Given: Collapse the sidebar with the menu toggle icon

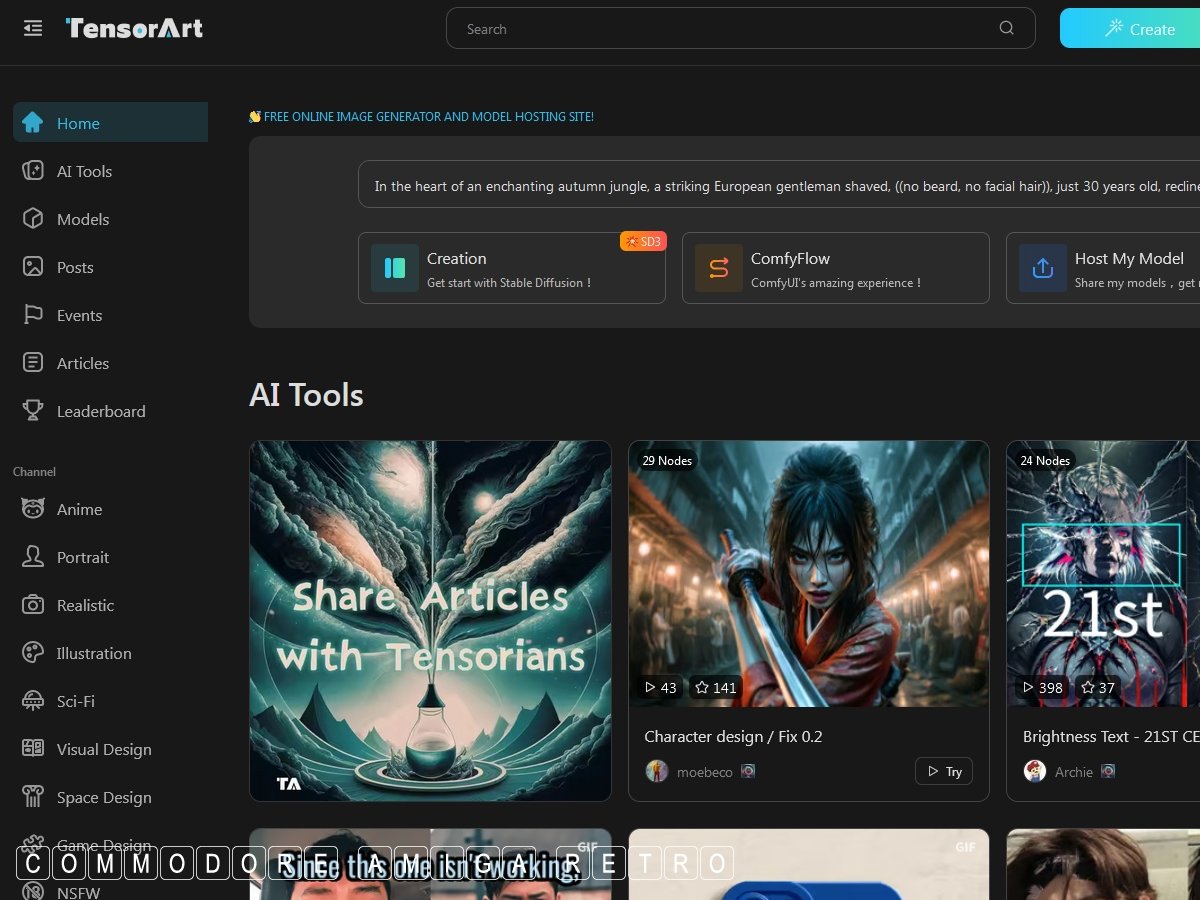Looking at the screenshot, I should point(33,28).
